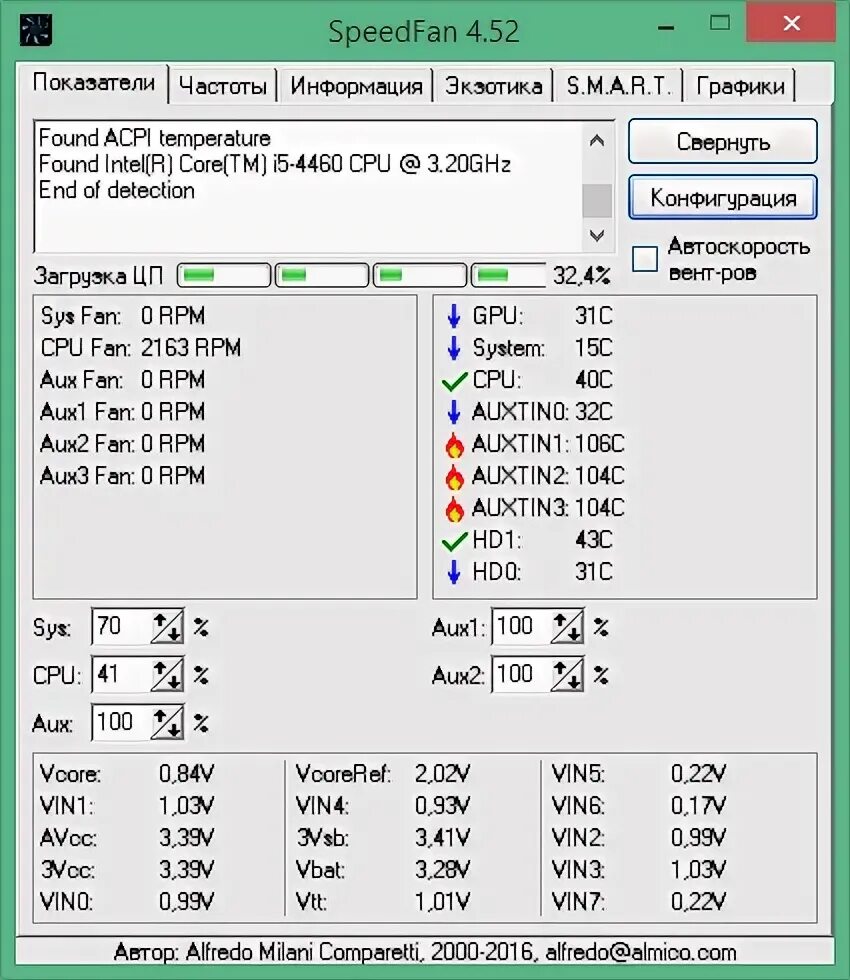Click the Vbat 3,28V voltage reading
The width and height of the screenshot is (850, 980).
(382, 869)
